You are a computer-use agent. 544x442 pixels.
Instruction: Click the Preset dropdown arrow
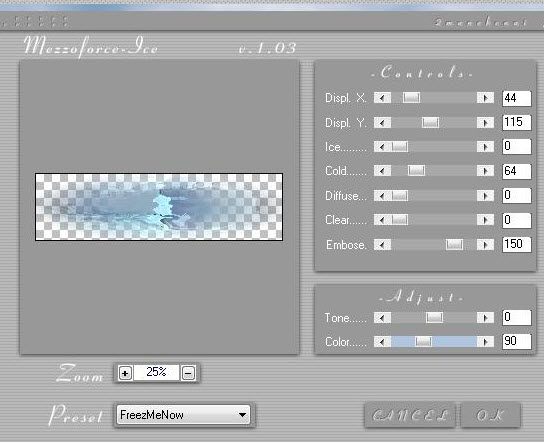pos(242,415)
